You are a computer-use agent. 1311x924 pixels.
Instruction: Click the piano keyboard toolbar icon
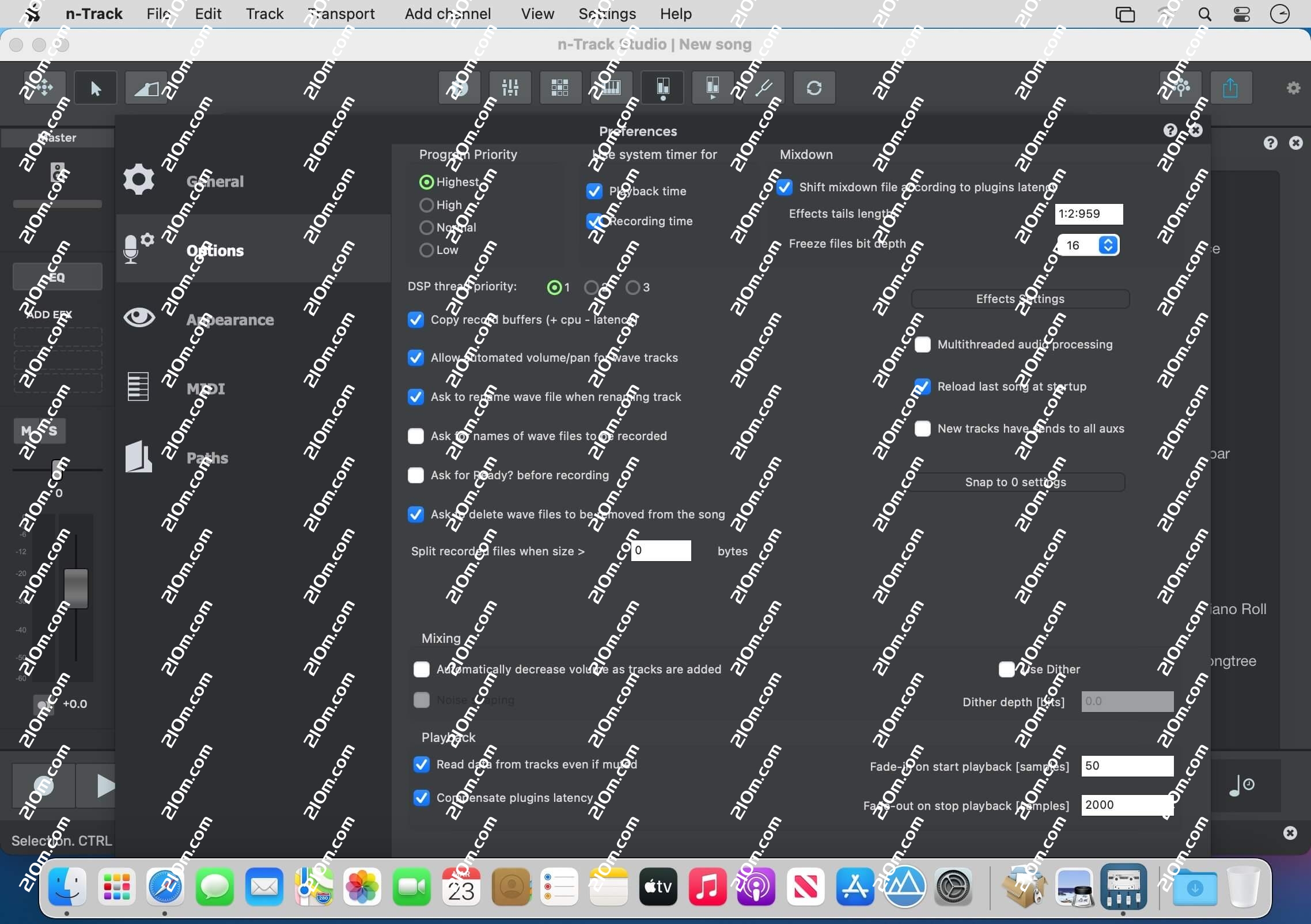pyautogui.click(x=611, y=88)
